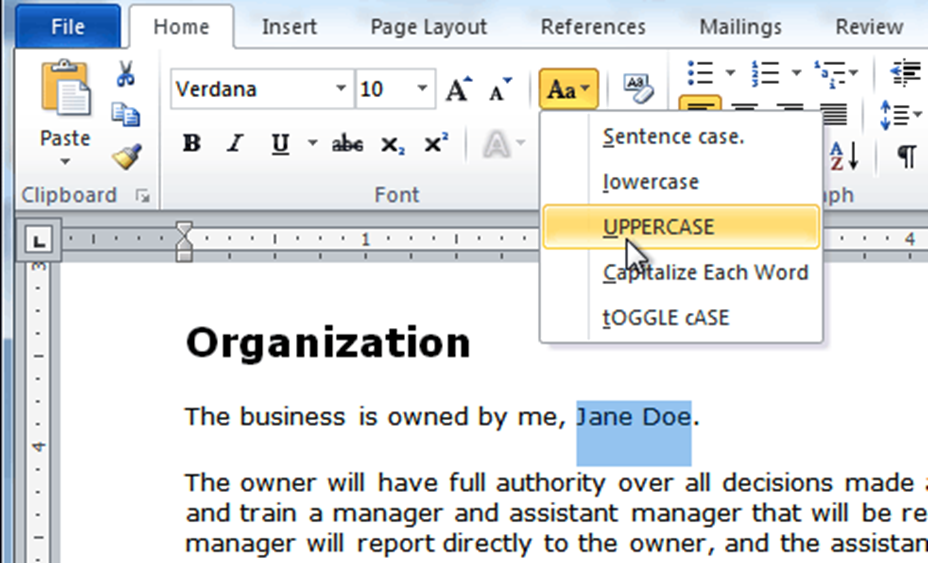Click the Text Effects A icon
This screenshot has width=928, height=563.
[496, 144]
